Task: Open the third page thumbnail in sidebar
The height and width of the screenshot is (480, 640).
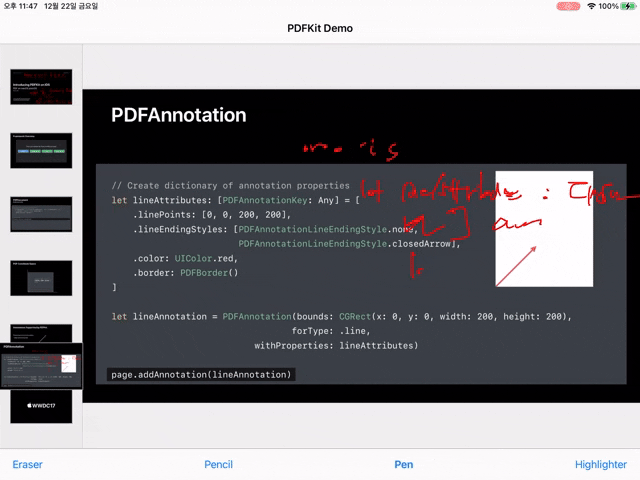Action: click(41, 214)
